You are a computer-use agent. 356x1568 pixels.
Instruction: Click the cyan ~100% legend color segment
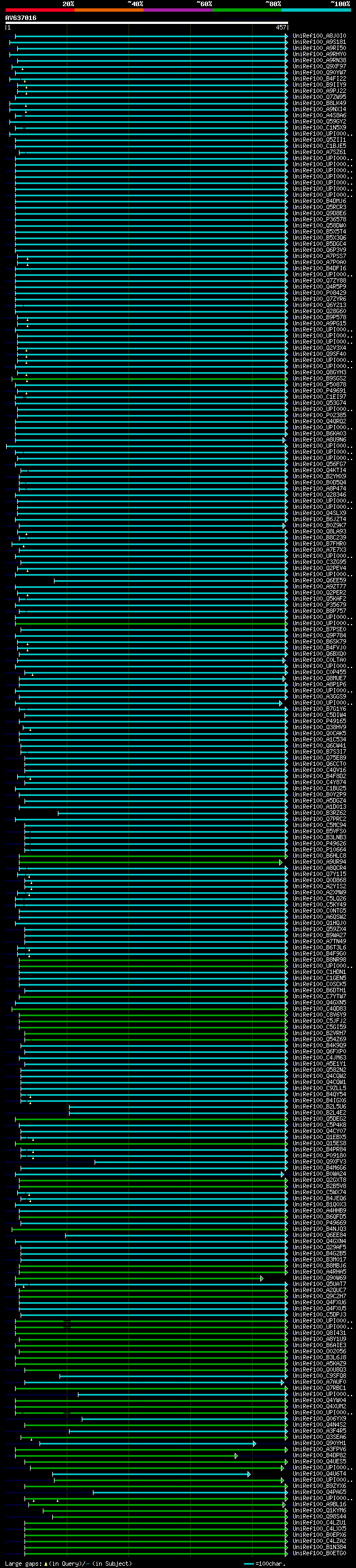pos(316,10)
